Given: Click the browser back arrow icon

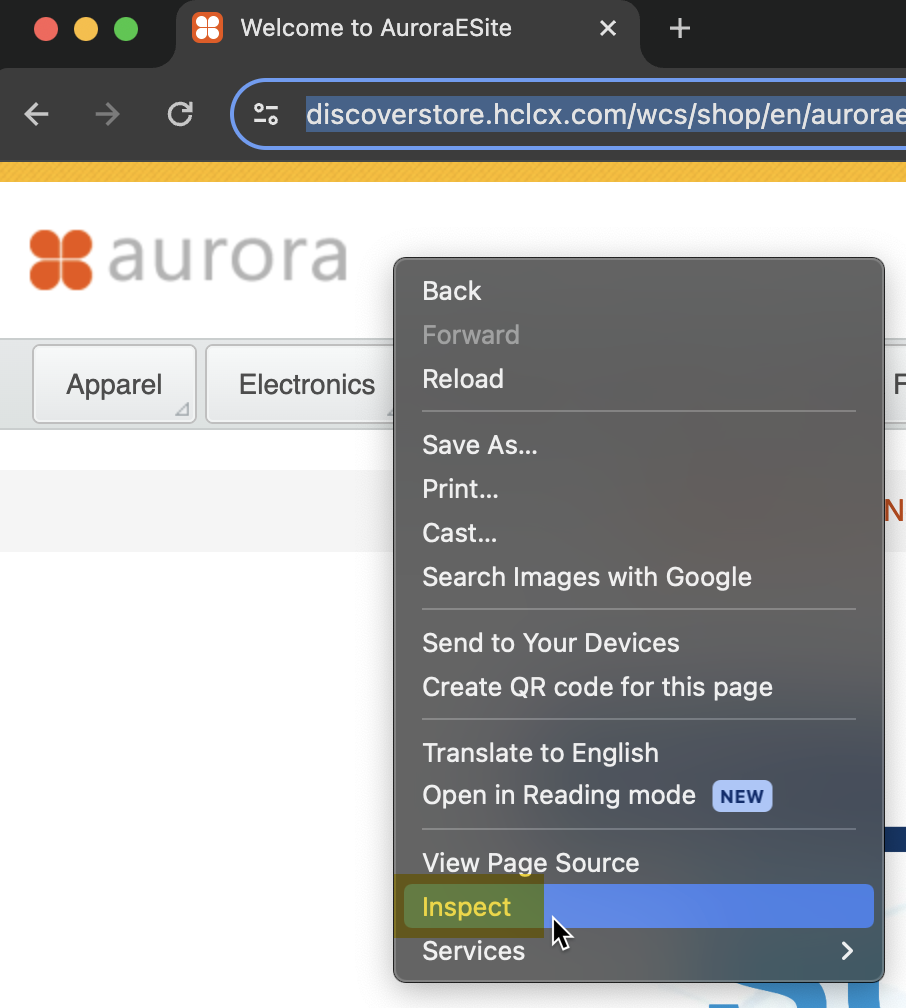Looking at the screenshot, I should tap(37, 115).
